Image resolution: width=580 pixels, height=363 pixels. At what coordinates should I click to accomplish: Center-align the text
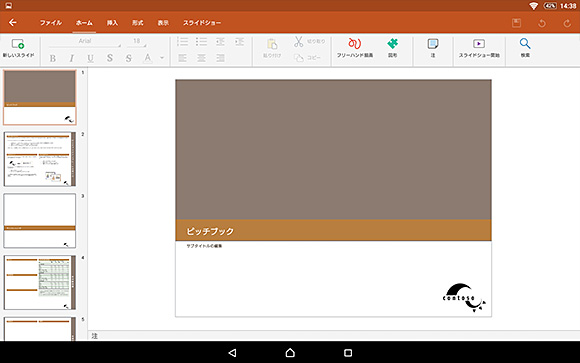pyautogui.click(x=201, y=58)
